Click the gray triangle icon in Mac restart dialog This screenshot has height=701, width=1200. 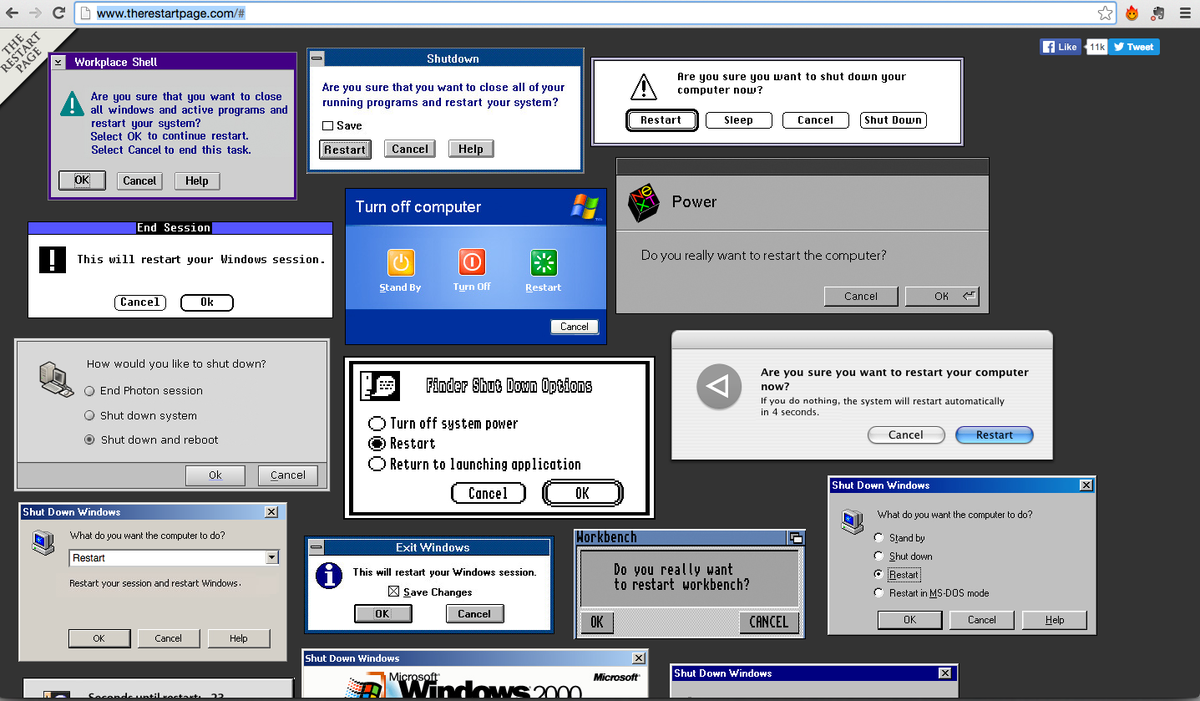point(718,385)
